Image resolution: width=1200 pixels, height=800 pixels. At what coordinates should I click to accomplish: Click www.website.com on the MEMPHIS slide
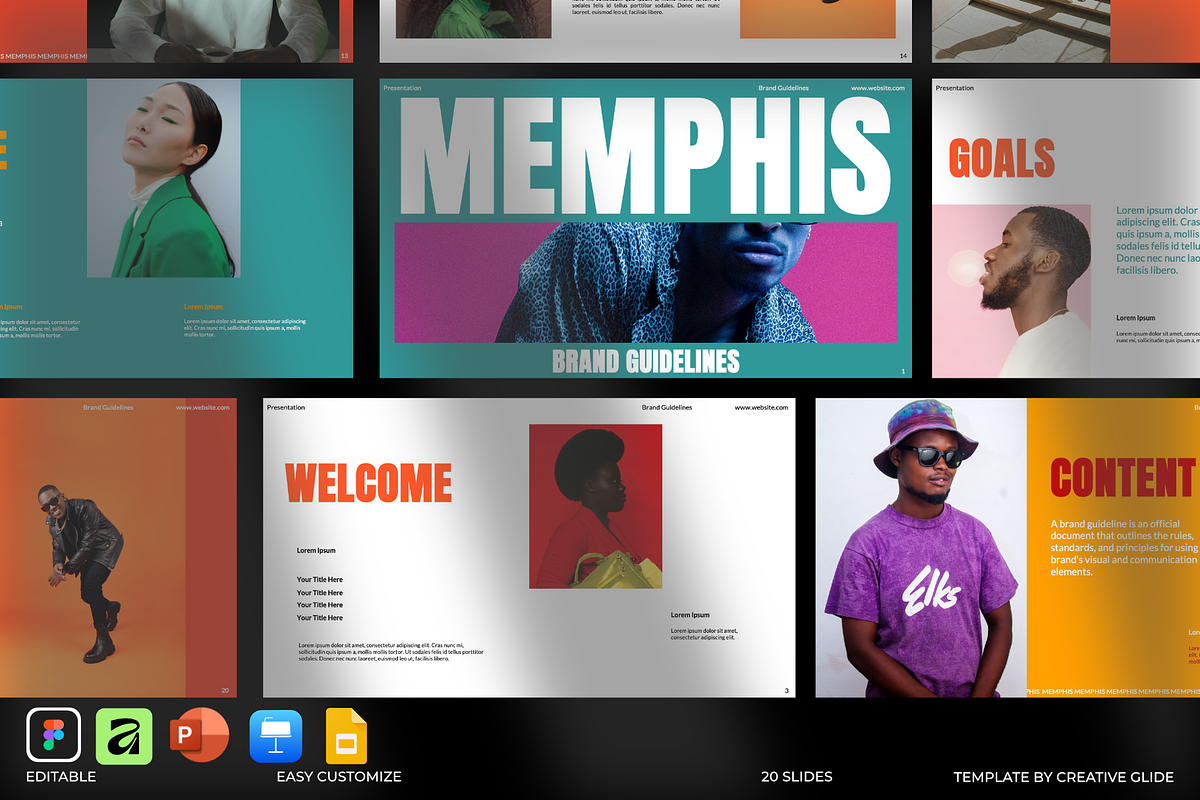click(x=877, y=88)
